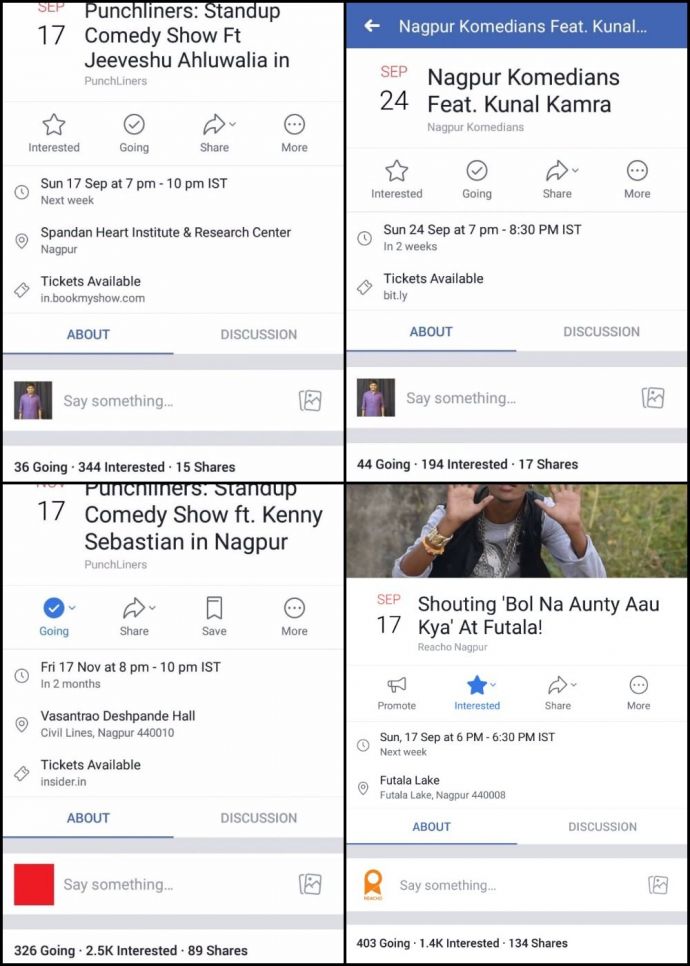Tap the red profile square beside Say something

(34, 884)
